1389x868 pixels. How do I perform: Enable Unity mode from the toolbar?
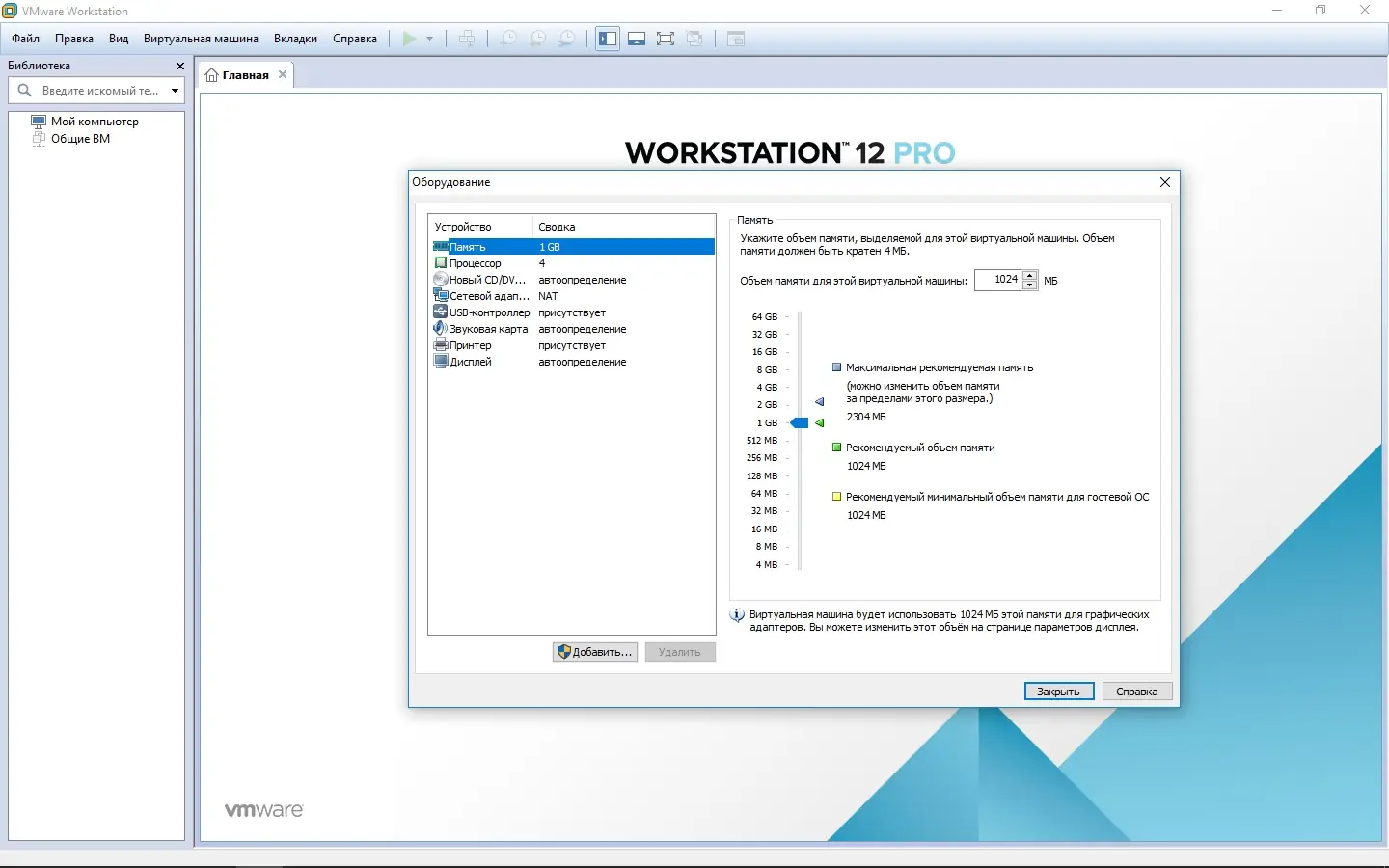[x=695, y=39]
